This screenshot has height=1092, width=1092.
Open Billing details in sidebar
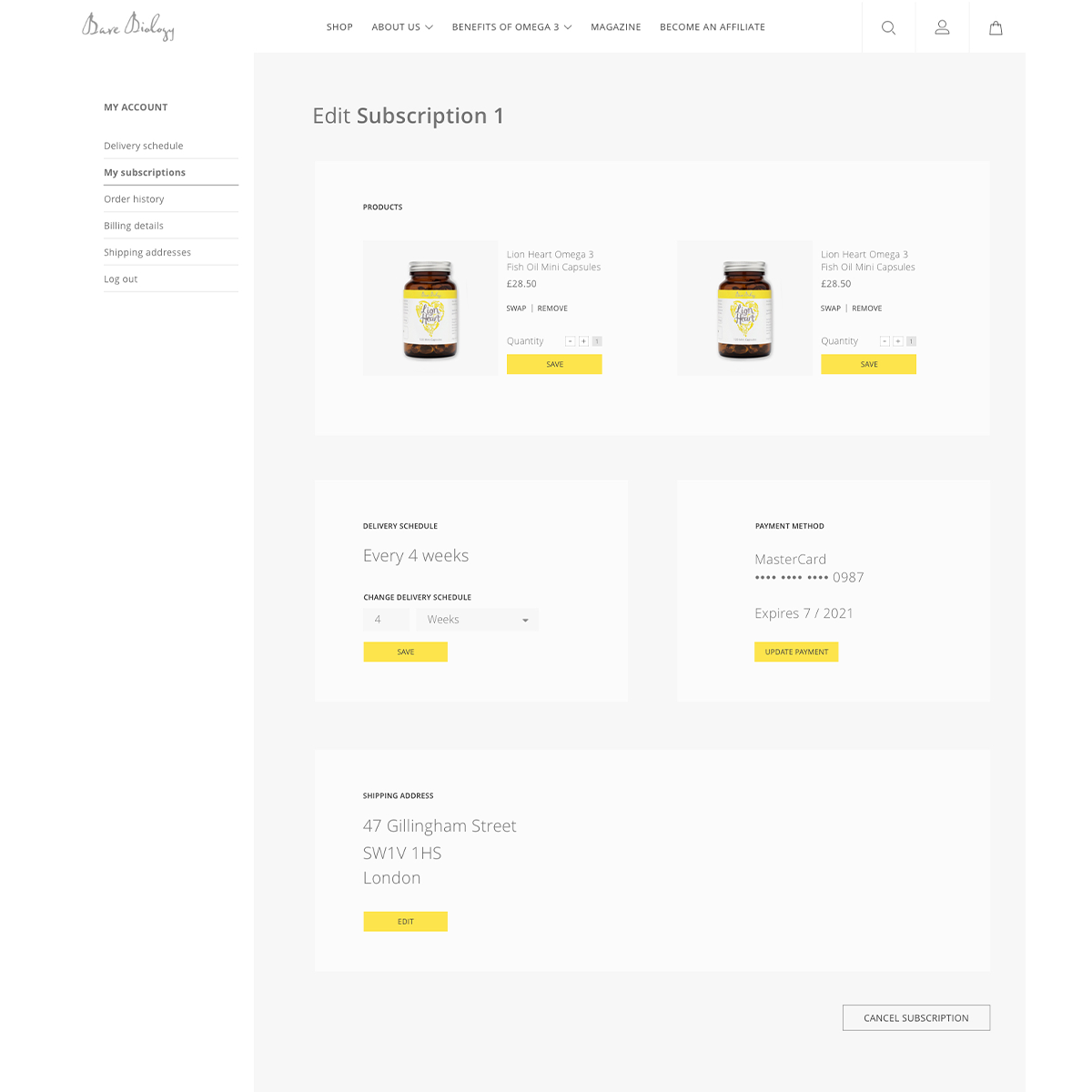coord(171,226)
